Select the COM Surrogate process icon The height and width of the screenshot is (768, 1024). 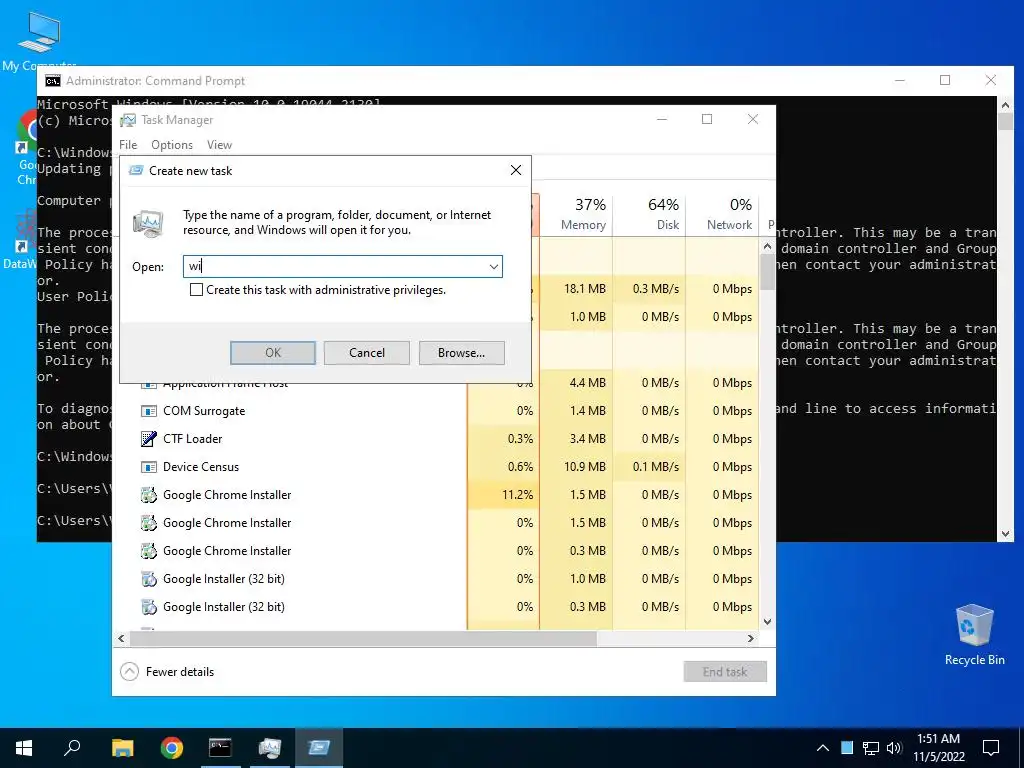[149, 411]
